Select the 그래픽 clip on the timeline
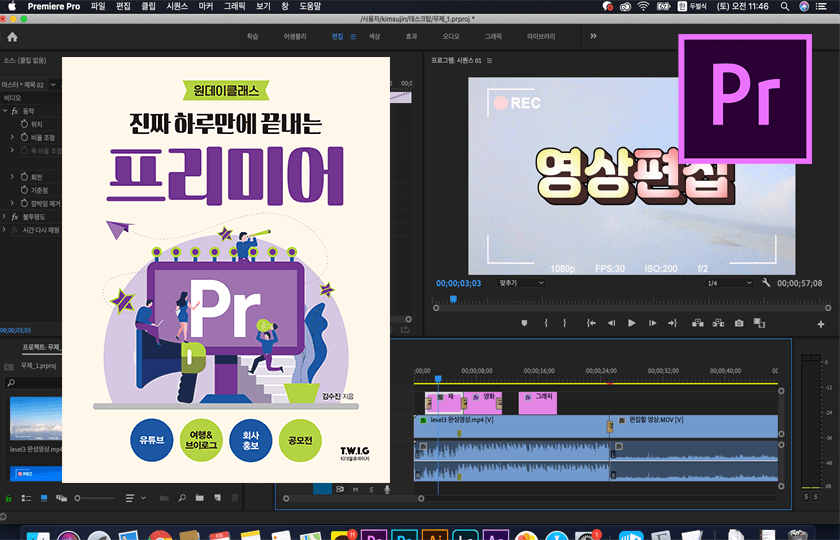Screen dimensions: 840x540 click(538, 402)
